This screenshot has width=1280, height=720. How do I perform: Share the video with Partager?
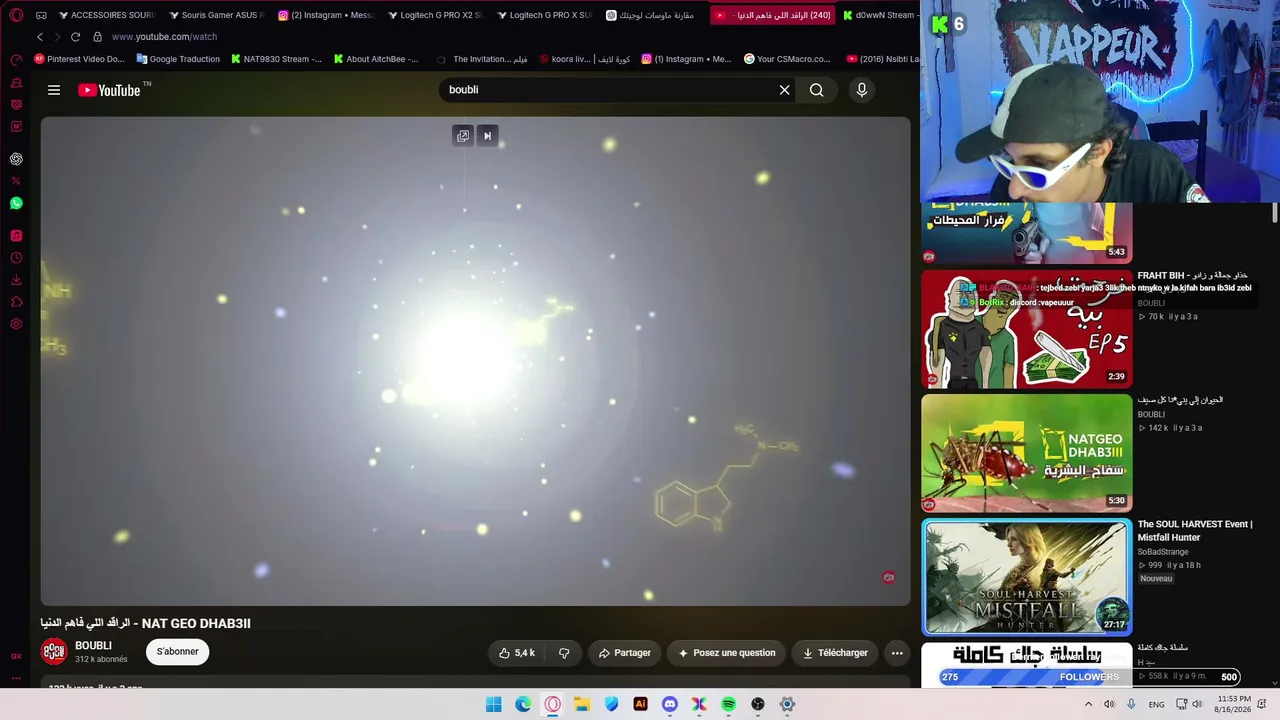pos(625,653)
